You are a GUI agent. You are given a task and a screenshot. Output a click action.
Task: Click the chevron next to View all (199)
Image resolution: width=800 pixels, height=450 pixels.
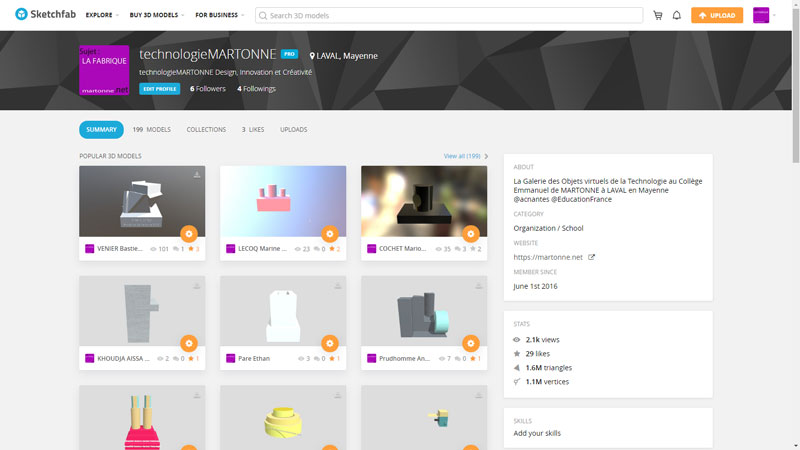click(x=486, y=156)
